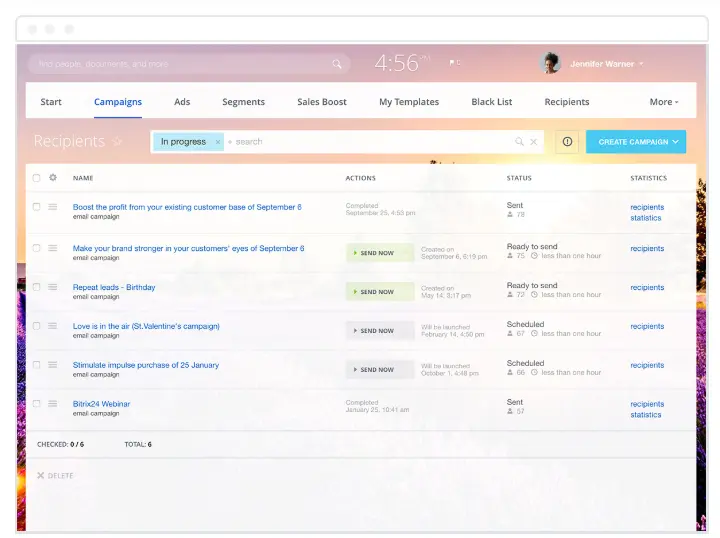Click the Status column header
The height and width of the screenshot is (538, 720).
pos(519,178)
